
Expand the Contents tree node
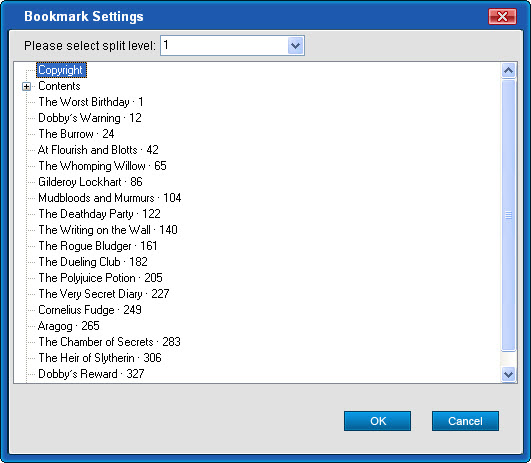click(x=26, y=86)
